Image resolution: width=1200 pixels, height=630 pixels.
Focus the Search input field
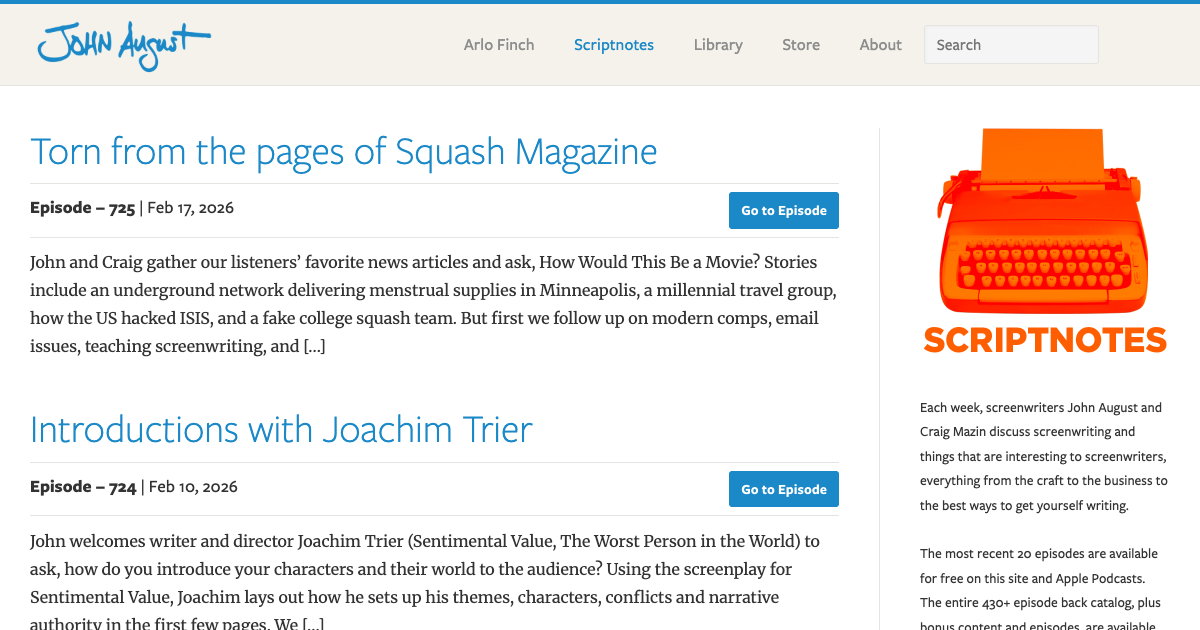click(1011, 45)
